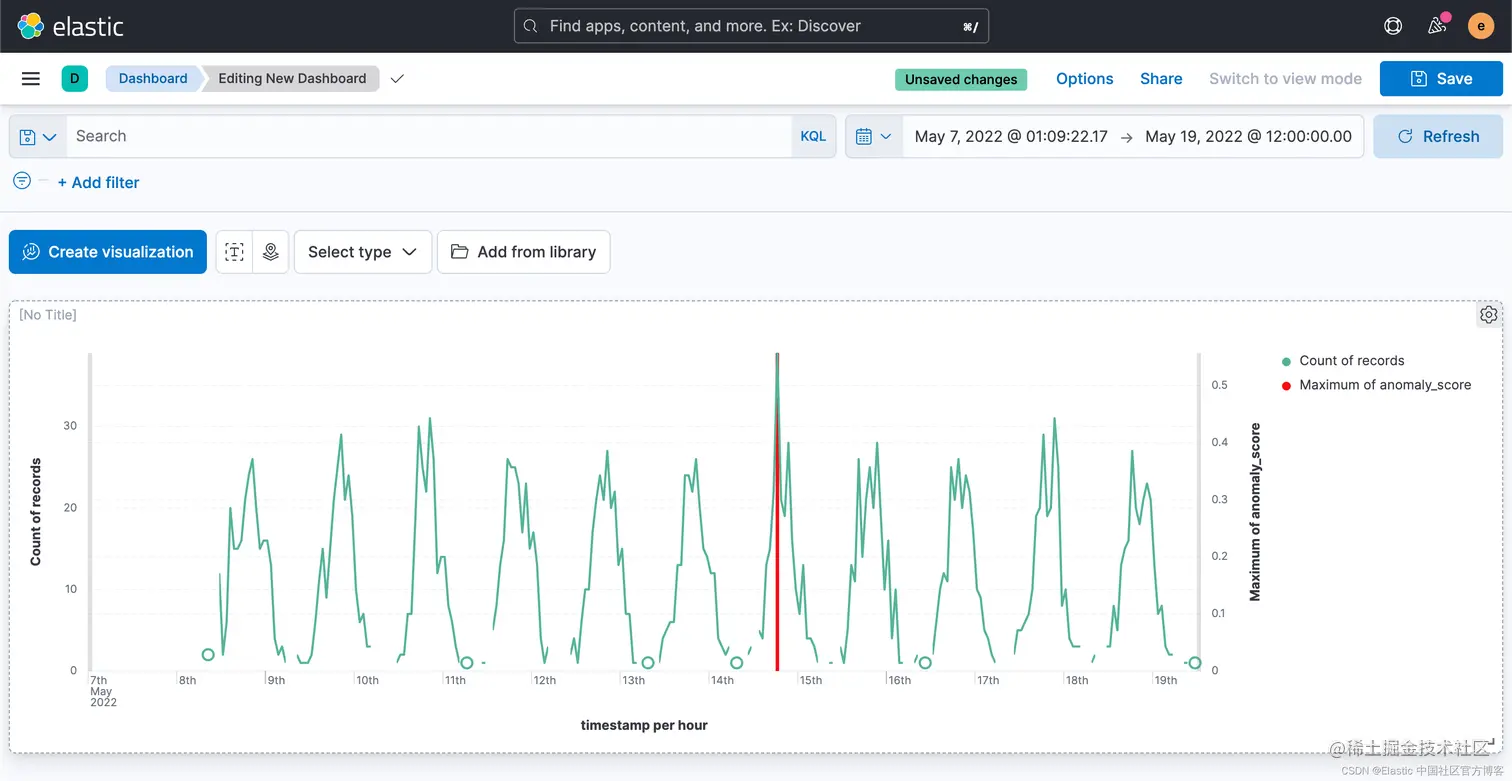Open the Options menu
The width and height of the screenshot is (1512, 781).
point(1085,79)
